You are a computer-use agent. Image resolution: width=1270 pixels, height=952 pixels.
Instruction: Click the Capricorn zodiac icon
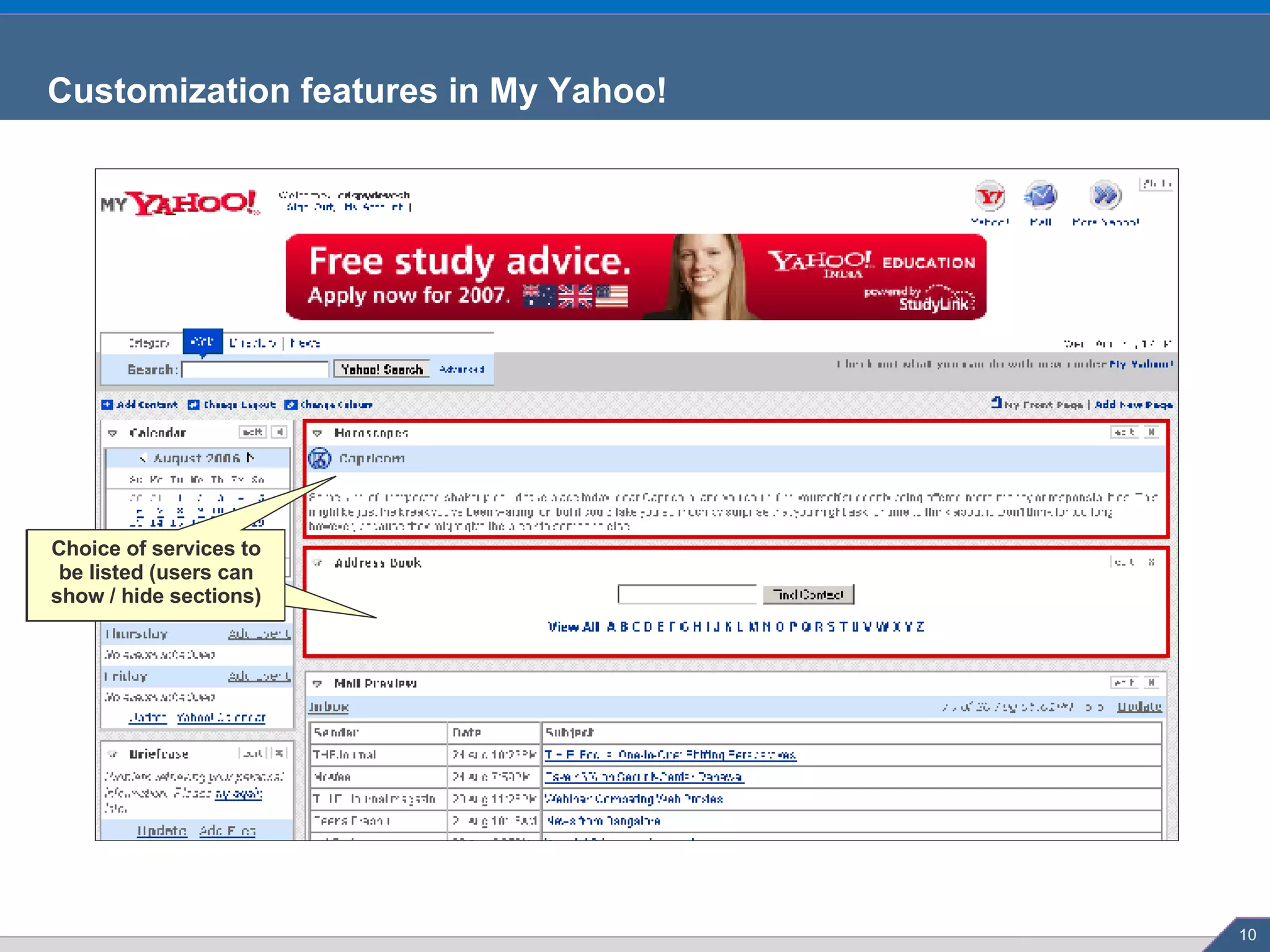(320, 459)
